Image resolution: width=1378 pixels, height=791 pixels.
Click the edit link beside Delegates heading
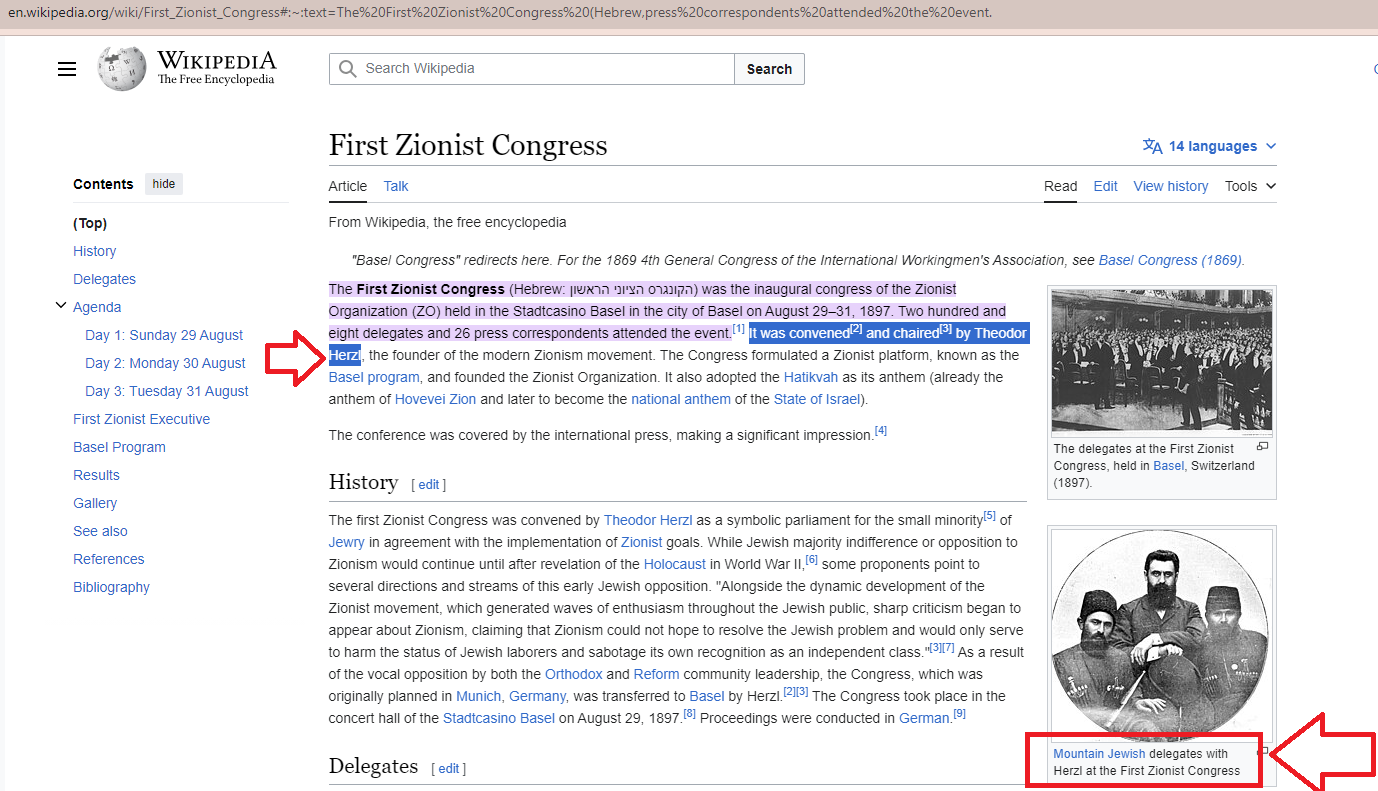click(x=448, y=769)
